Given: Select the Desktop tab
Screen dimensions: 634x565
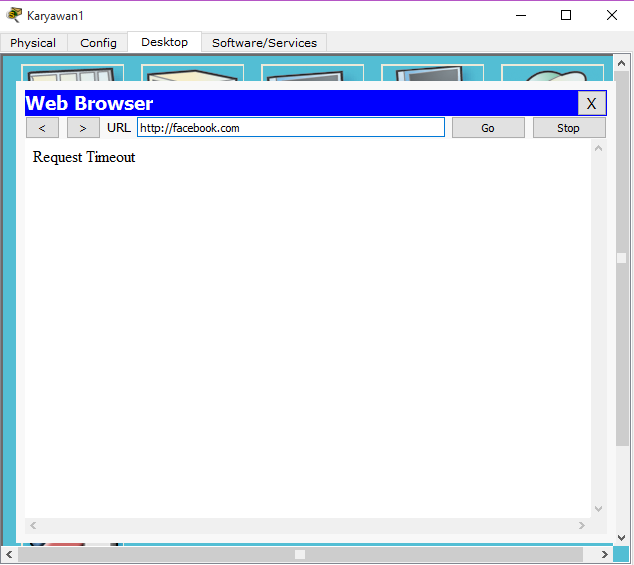Looking at the screenshot, I should (x=165, y=42).
